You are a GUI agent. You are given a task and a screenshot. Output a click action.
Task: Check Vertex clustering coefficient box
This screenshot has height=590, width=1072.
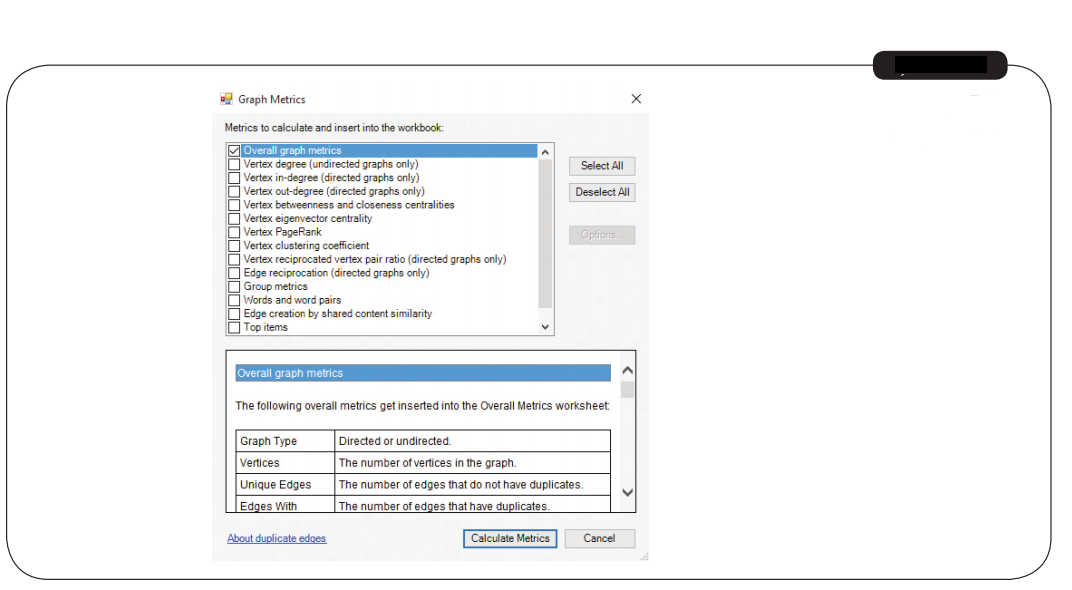234,246
